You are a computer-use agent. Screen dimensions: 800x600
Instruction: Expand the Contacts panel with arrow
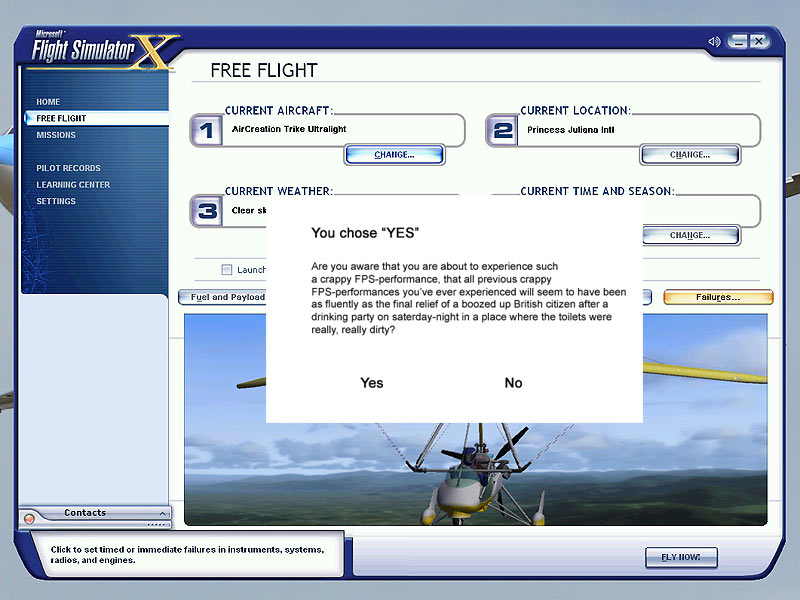pos(162,513)
